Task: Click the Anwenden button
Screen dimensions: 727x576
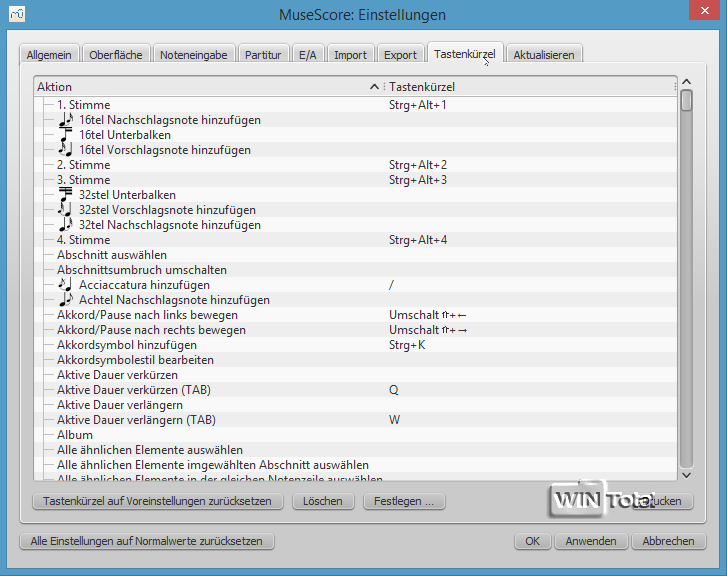Action: [591, 541]
